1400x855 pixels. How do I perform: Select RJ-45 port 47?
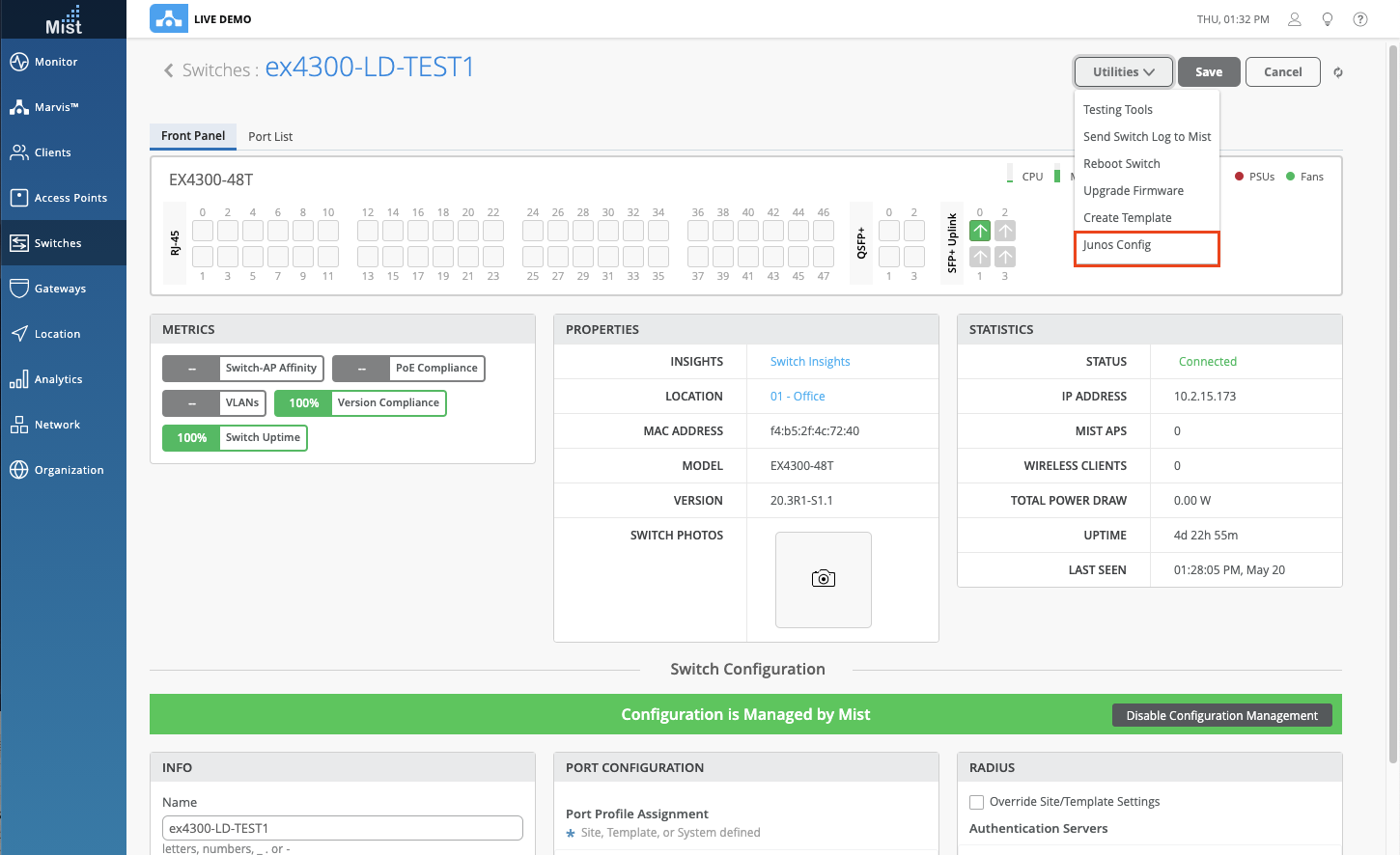point(824,257)
